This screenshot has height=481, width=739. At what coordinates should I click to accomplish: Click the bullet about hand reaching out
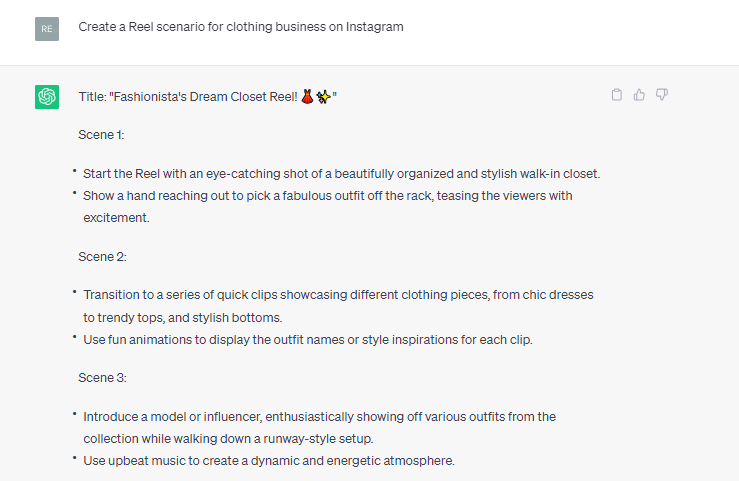[x=328, y=206]
